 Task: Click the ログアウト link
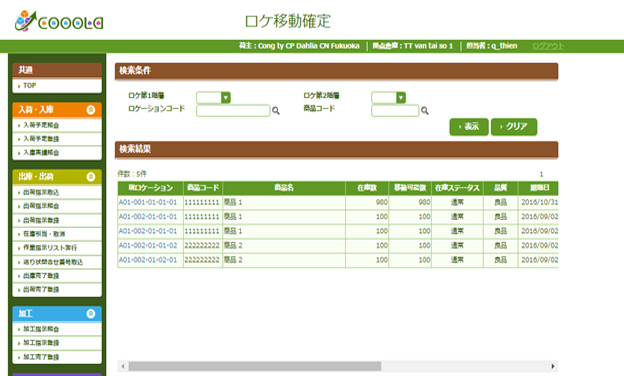coord(548,46)
